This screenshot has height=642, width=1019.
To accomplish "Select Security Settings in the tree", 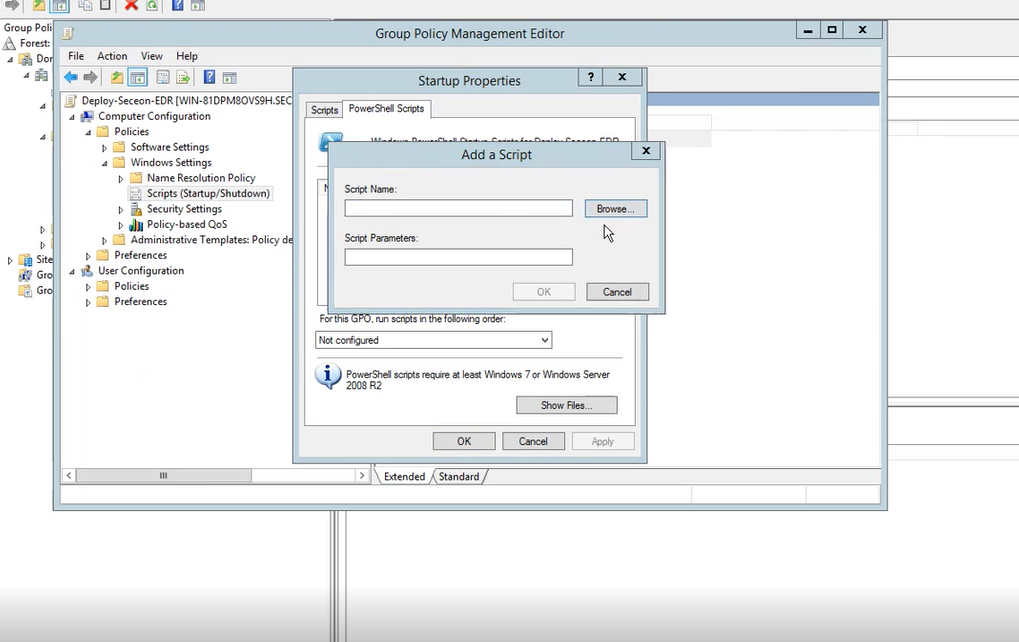I will (182, 208).
